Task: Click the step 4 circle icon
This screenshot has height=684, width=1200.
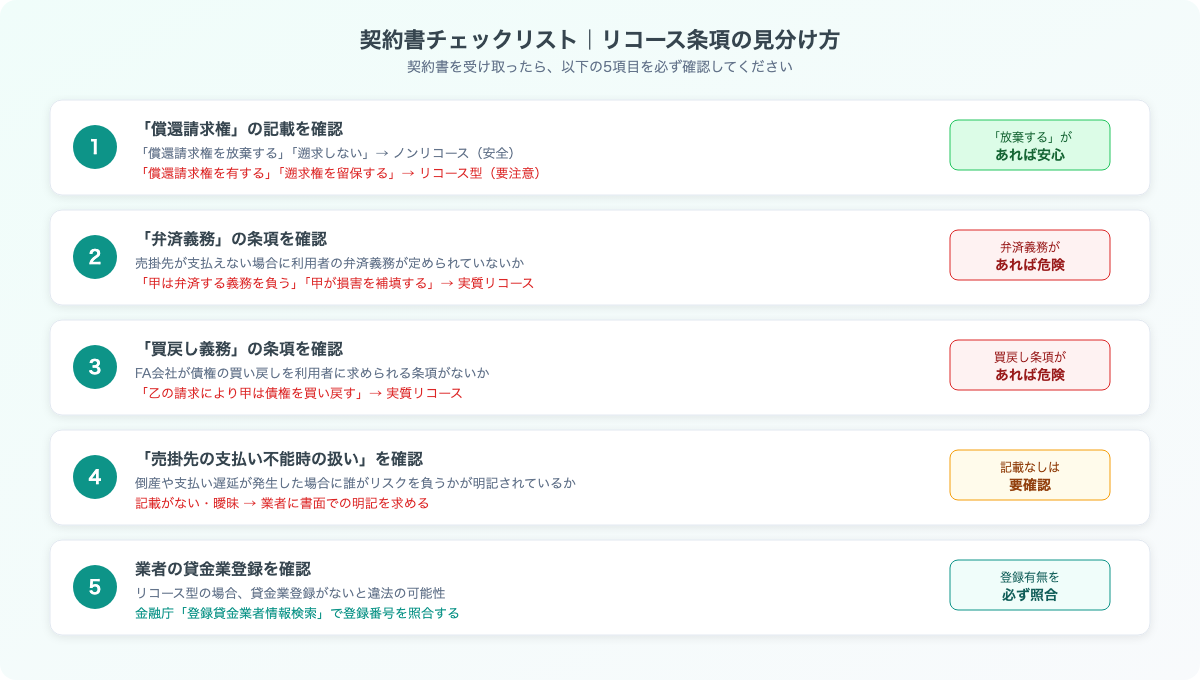Action: pyautogui.click(x=93, y=476)
